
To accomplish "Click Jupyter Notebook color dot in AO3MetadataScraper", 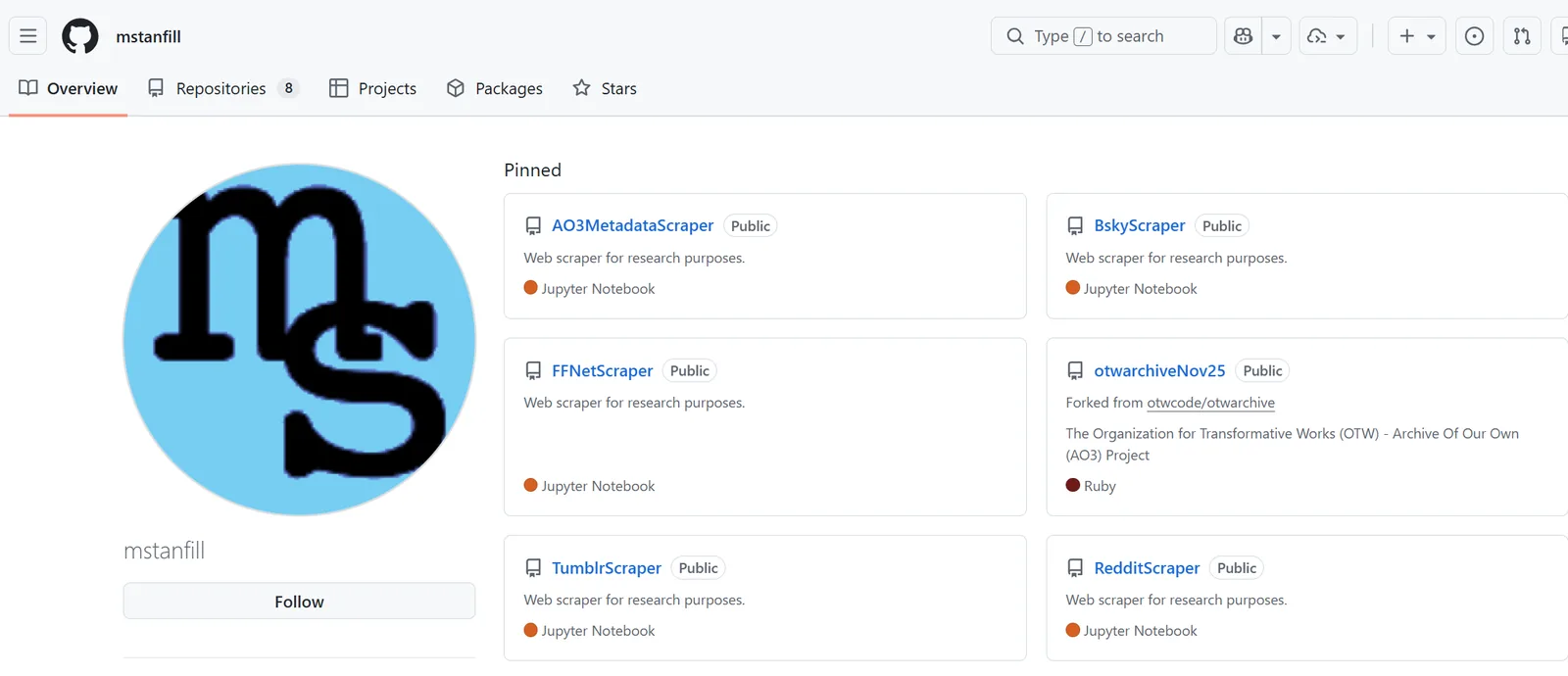I will [531, 288].
